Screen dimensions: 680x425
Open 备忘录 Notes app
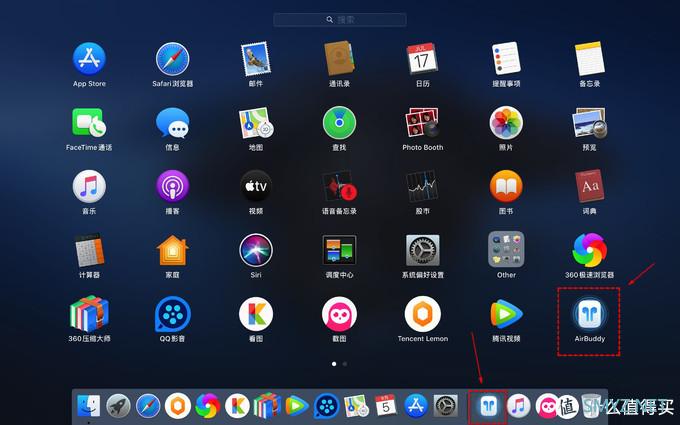point(589,59)
